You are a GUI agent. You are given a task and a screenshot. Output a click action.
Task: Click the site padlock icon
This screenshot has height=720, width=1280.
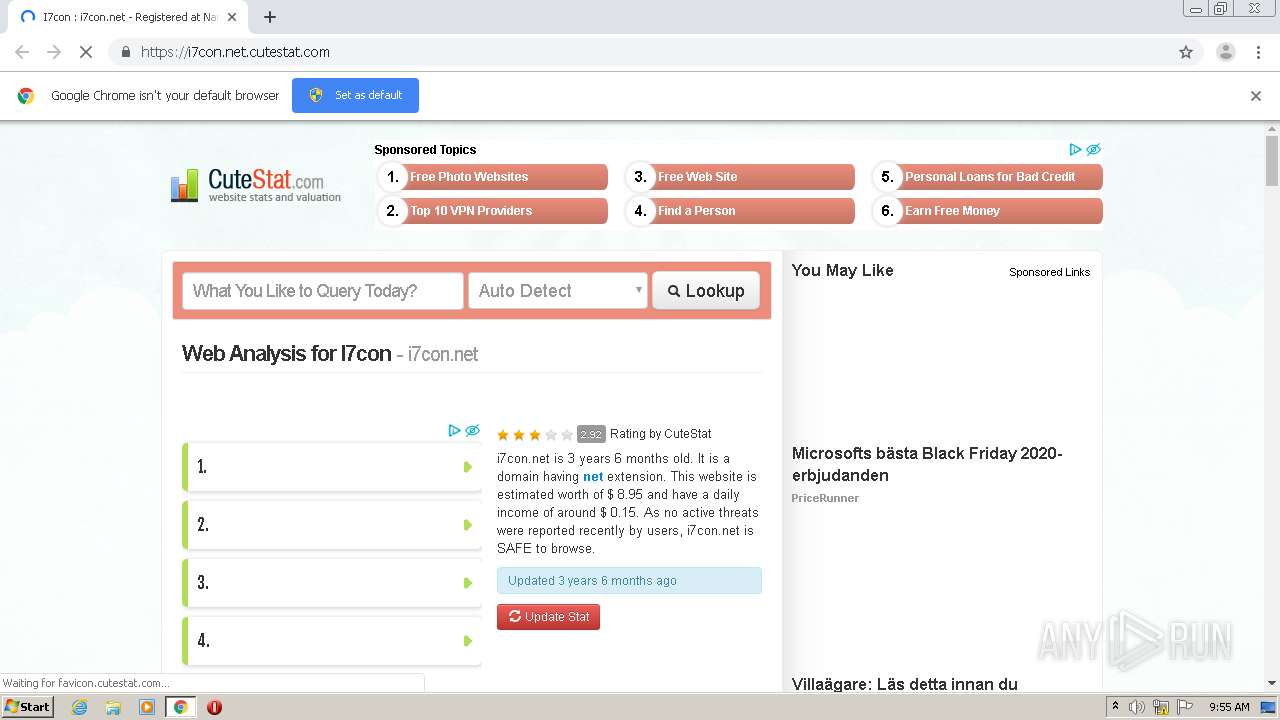pos(125,52)
